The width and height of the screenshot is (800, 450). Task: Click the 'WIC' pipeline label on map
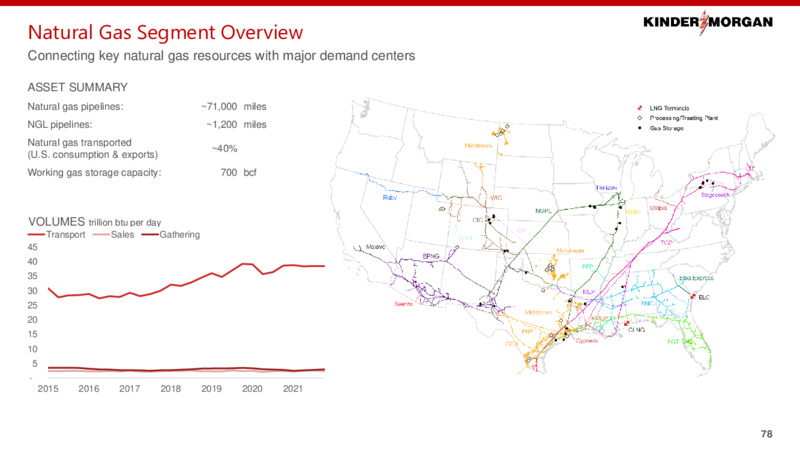pos(496,197)
